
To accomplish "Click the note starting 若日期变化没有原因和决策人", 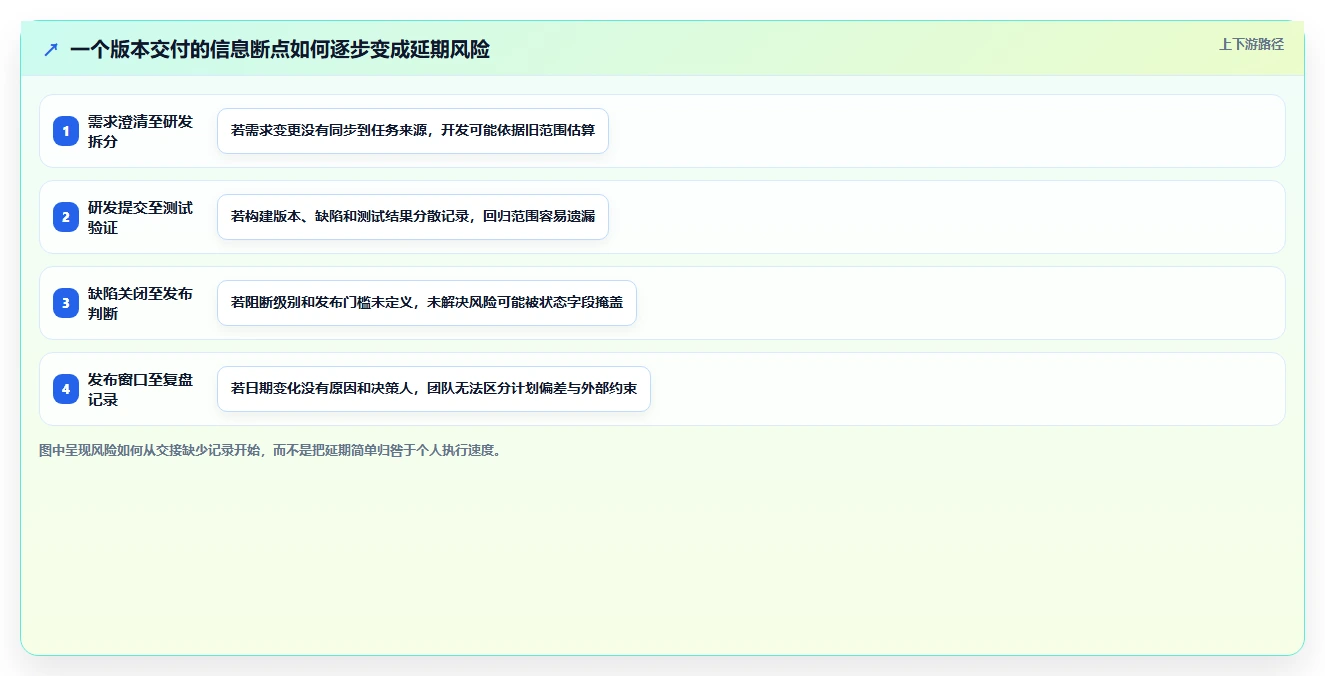I will coord(434,389).
